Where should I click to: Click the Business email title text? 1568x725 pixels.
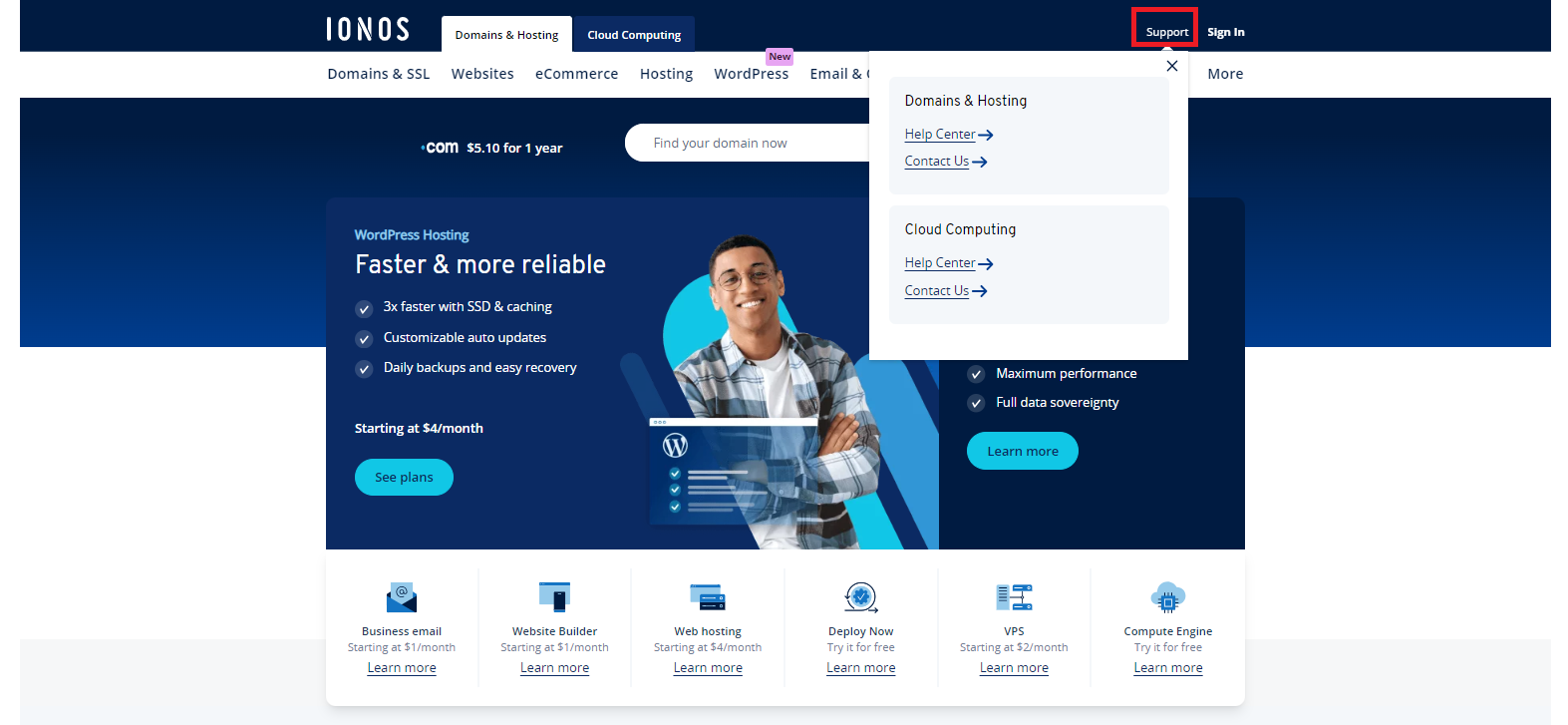[402, 631]
